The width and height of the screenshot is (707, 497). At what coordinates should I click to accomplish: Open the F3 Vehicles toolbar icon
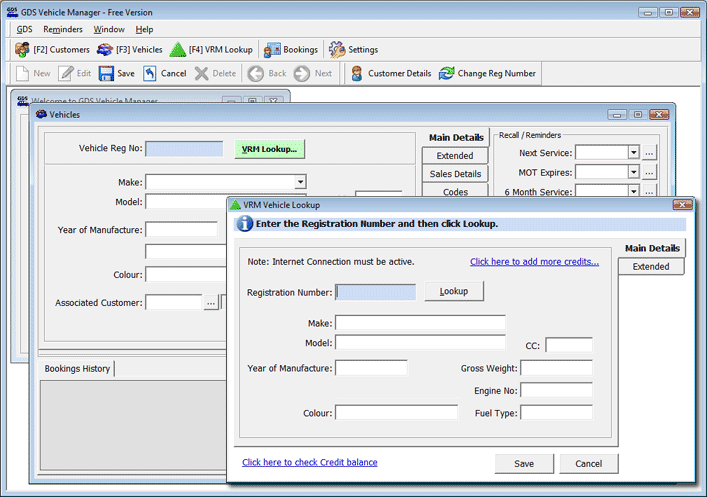pos(105,50)
